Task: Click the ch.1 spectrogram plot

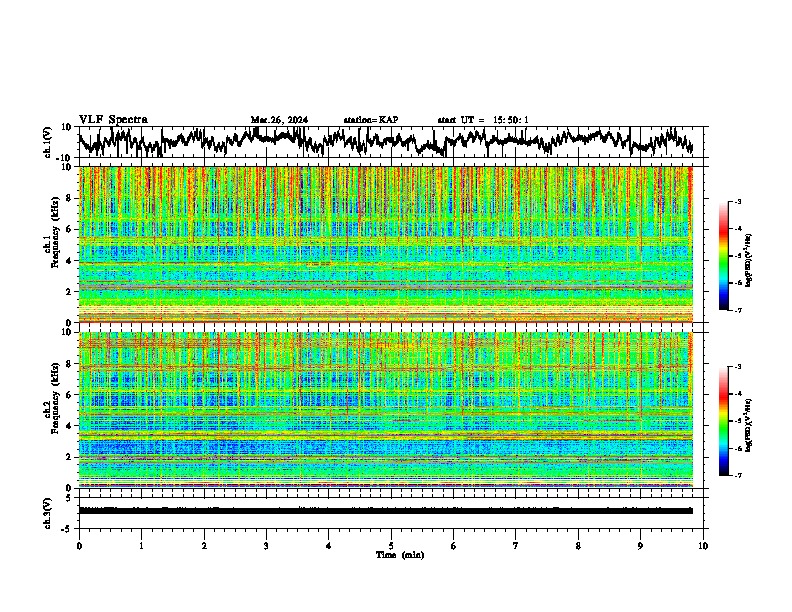Action: [x=386, y=244]
